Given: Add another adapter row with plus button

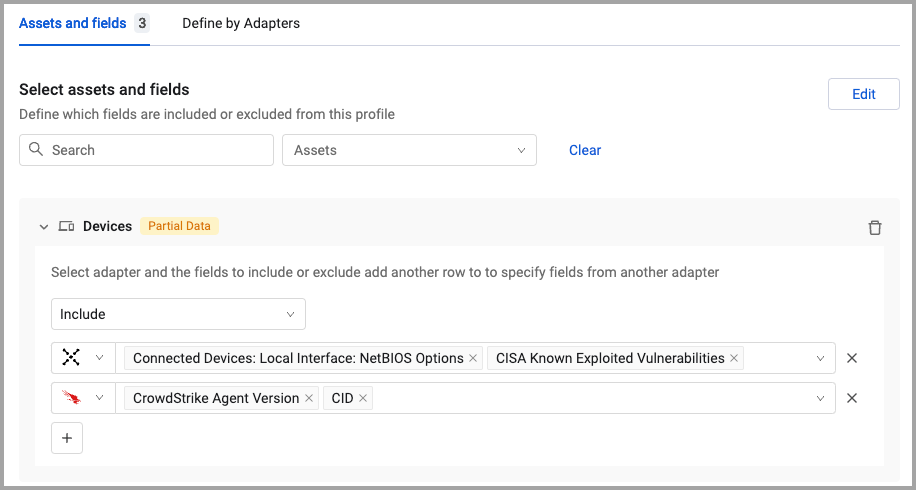Looking at the screenshot, I should [67, 438].
